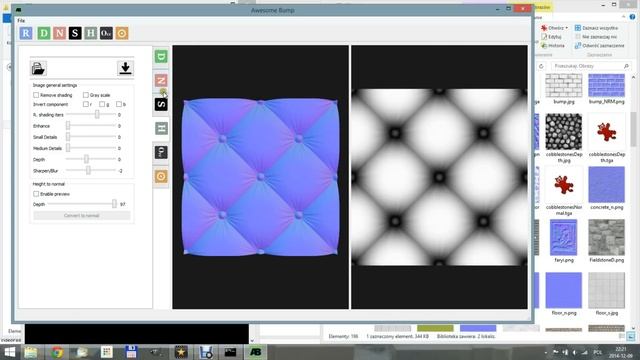640x360 pixels.
Task: Select concrete_n.png thumbnail in Explorer
Action: (607, 184)
